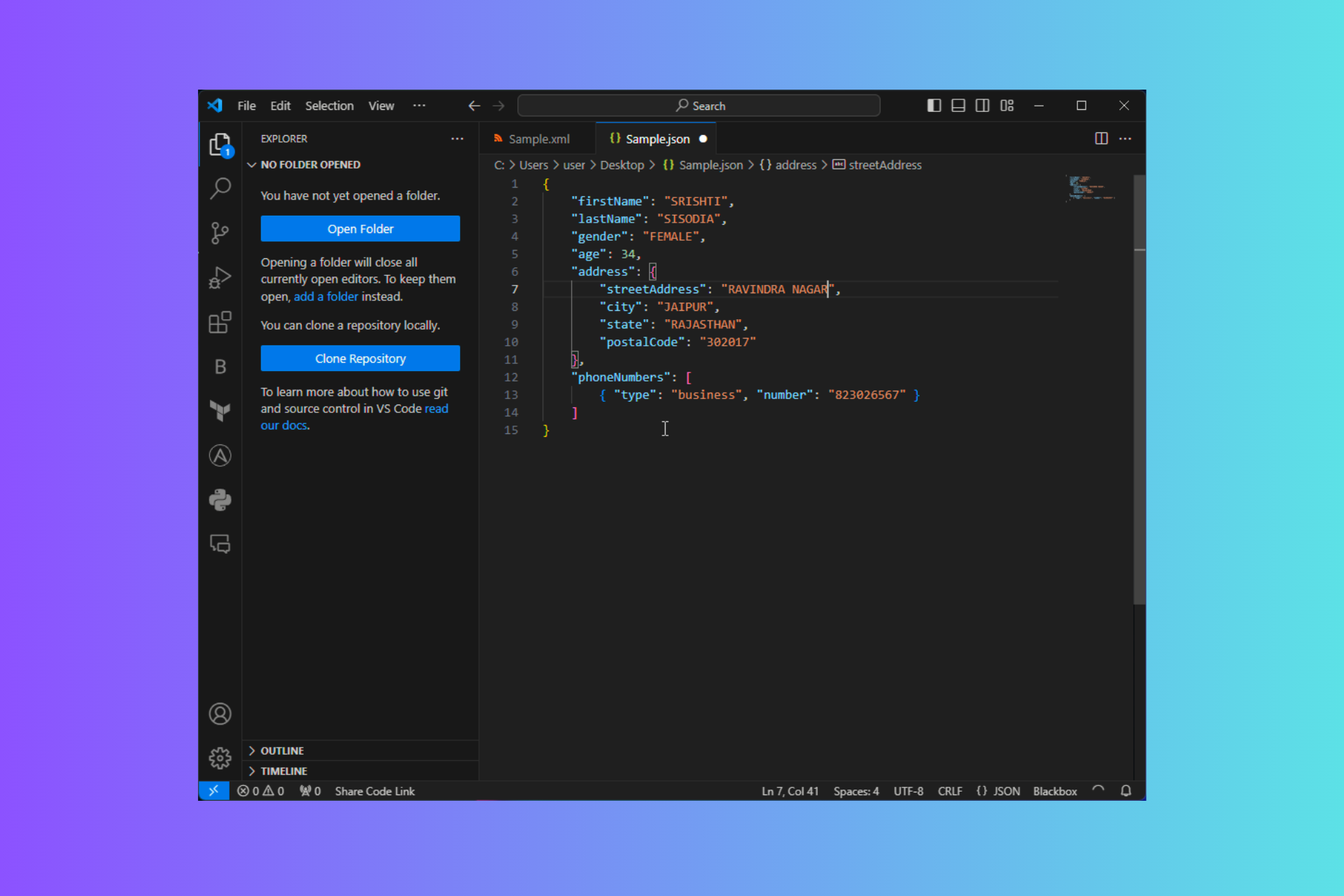
Task: Click the Open Folder button
Action: pyautogui.click(x=359, y=228)
